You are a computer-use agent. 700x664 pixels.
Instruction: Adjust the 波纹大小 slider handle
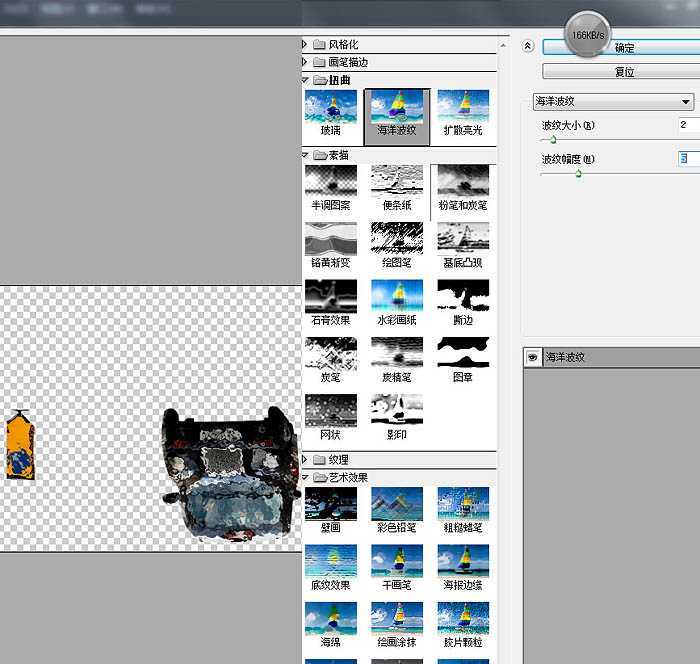click(553, 140)
